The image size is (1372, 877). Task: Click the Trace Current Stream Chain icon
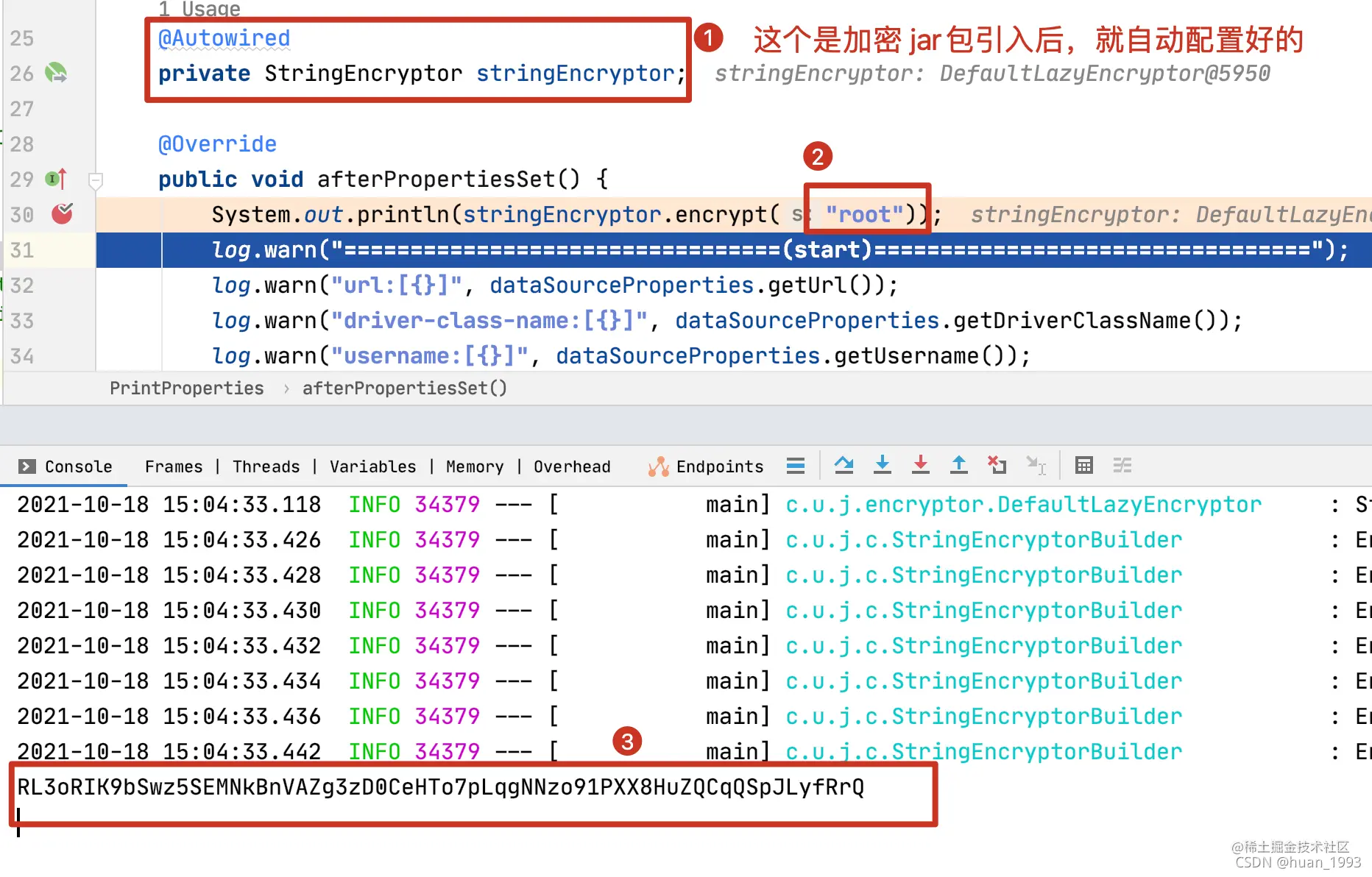pos(1122,465)
